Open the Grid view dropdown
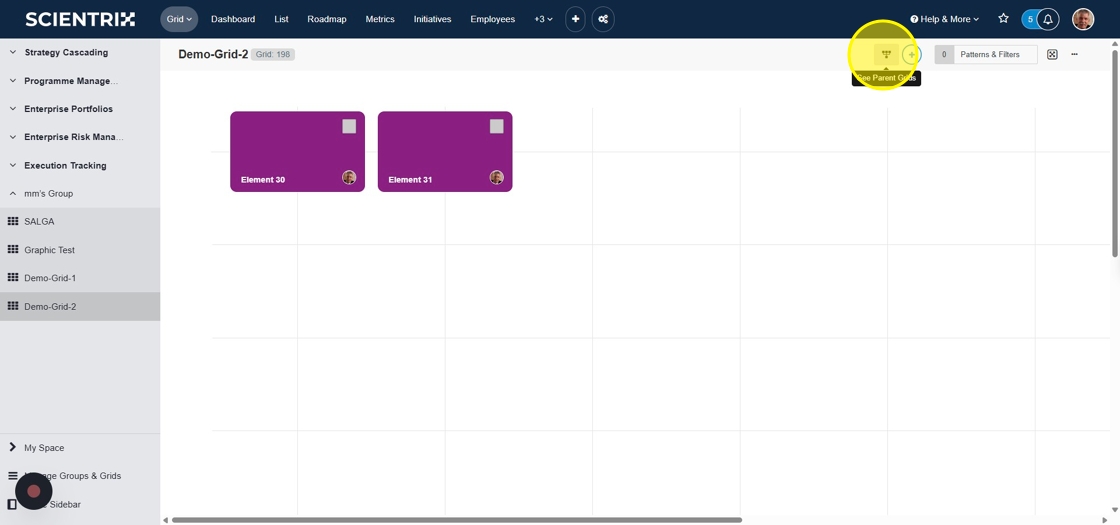Screen dimensions: 1120x525 (x=179, y=19)
